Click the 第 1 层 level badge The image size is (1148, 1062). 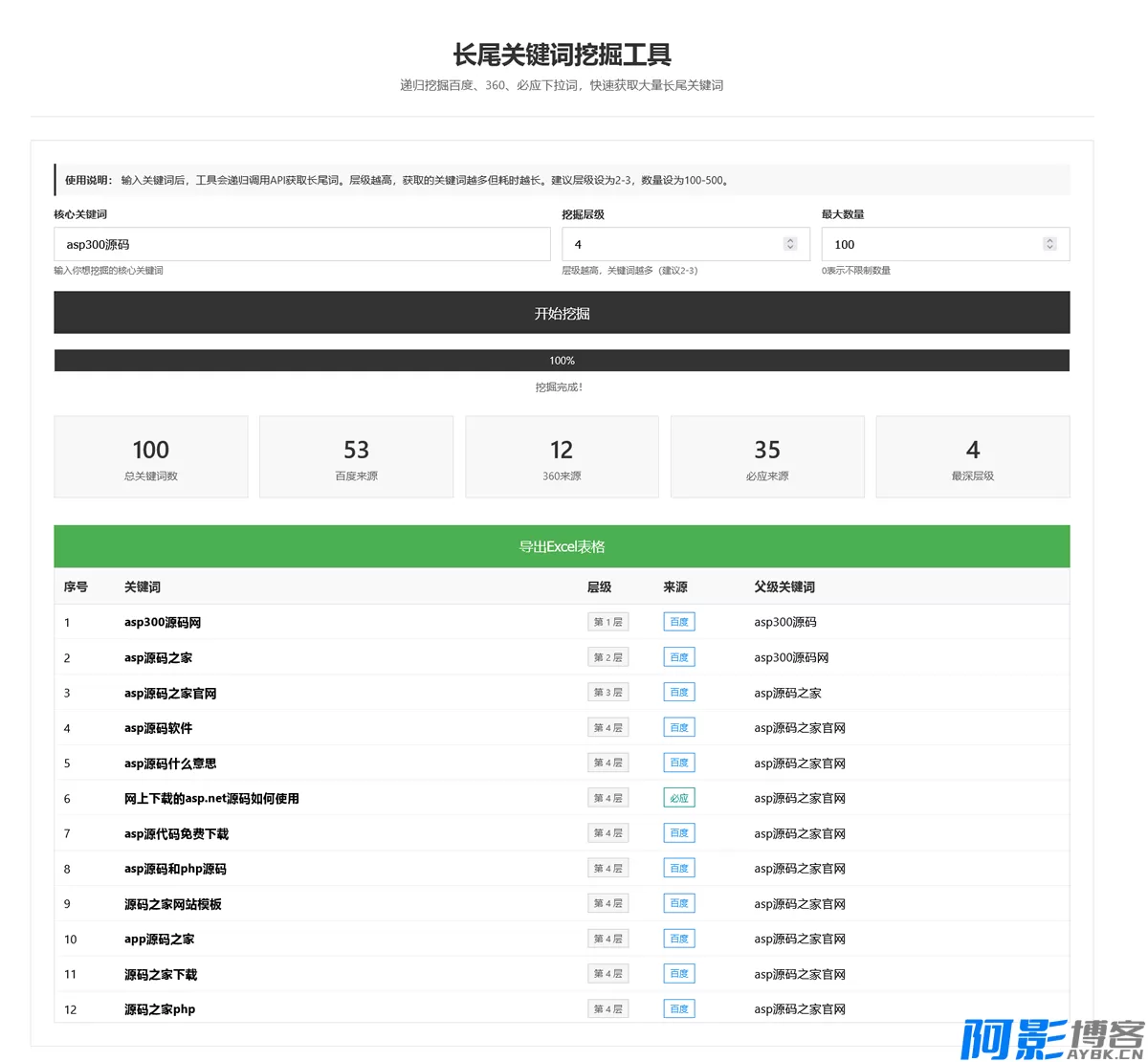point(607,622)
